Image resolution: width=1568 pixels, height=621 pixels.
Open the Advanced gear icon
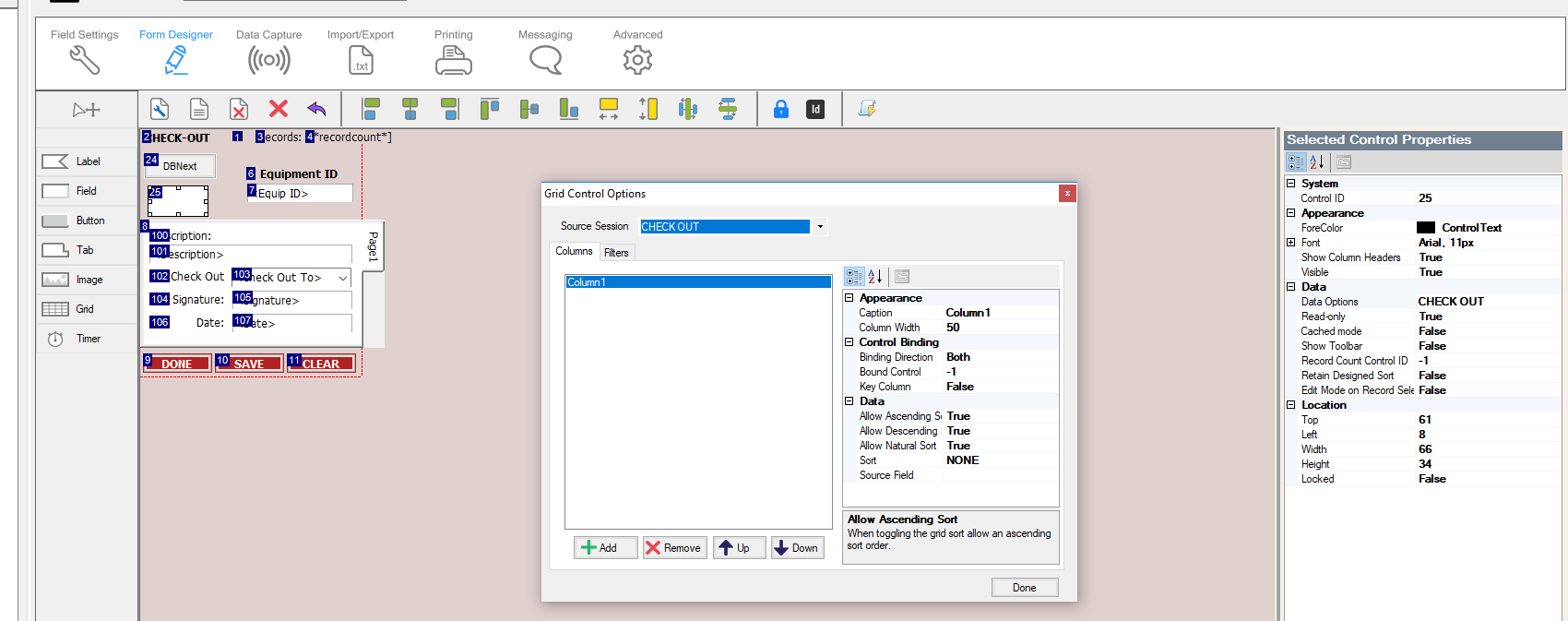tap(637, 61)
